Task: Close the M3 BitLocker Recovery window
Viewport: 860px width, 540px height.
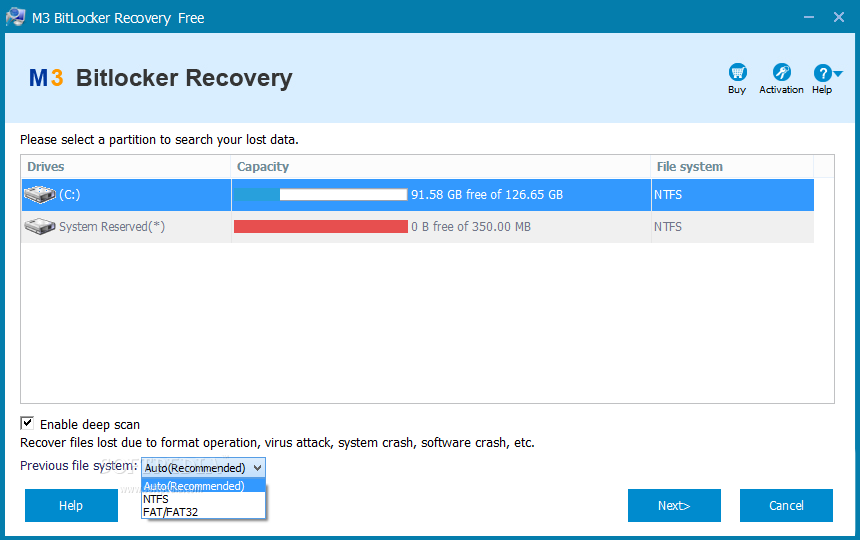Action: pos(839,17)
